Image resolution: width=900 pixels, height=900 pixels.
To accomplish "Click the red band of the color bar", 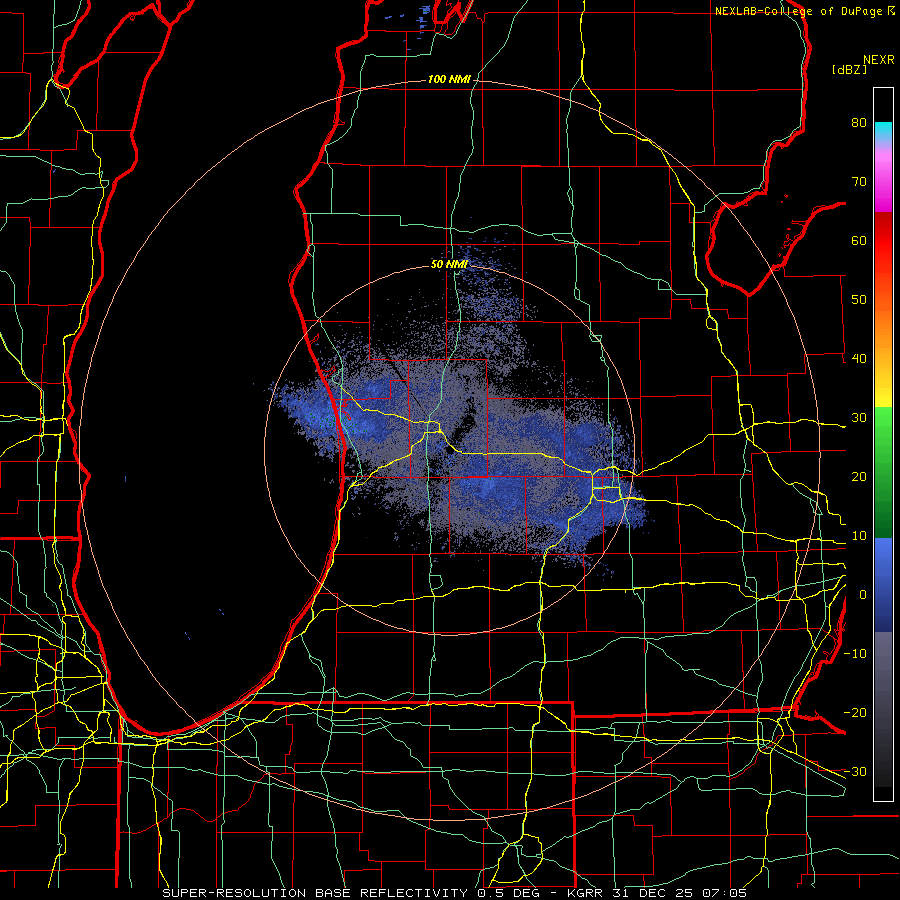I will [883, 241].
